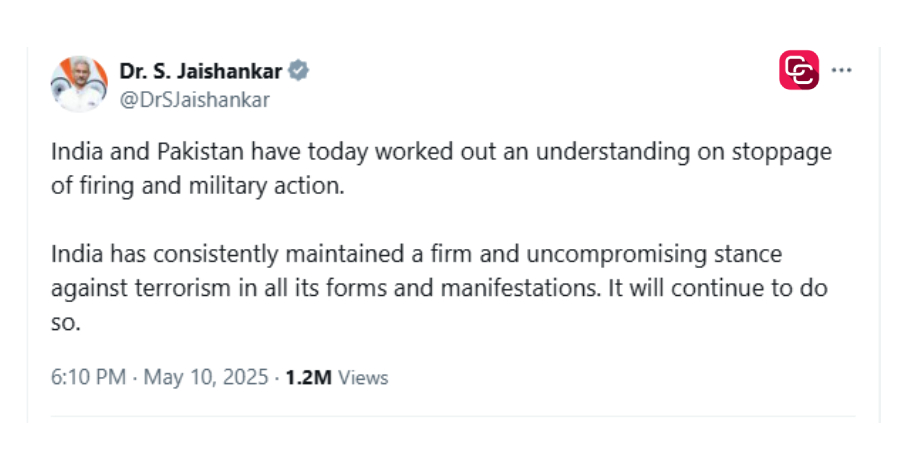This screenshot has width=900, height=470.
Task: Click the word understanding in the tweet
Action: click(x=613, y=153)
